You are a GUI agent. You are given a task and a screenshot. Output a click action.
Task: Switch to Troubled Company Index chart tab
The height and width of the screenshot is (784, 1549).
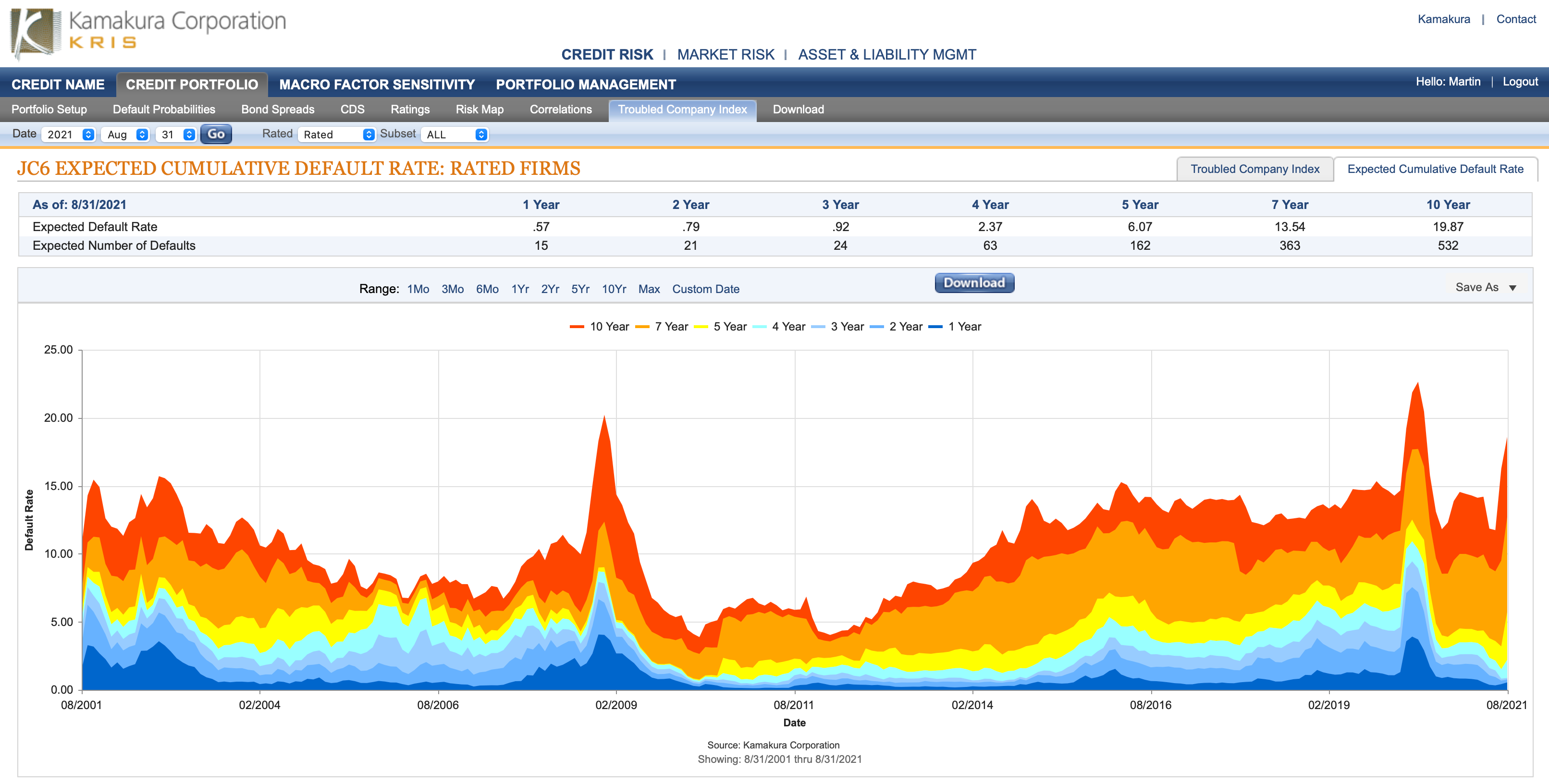pyautogui.click(x=1255, y=169)
